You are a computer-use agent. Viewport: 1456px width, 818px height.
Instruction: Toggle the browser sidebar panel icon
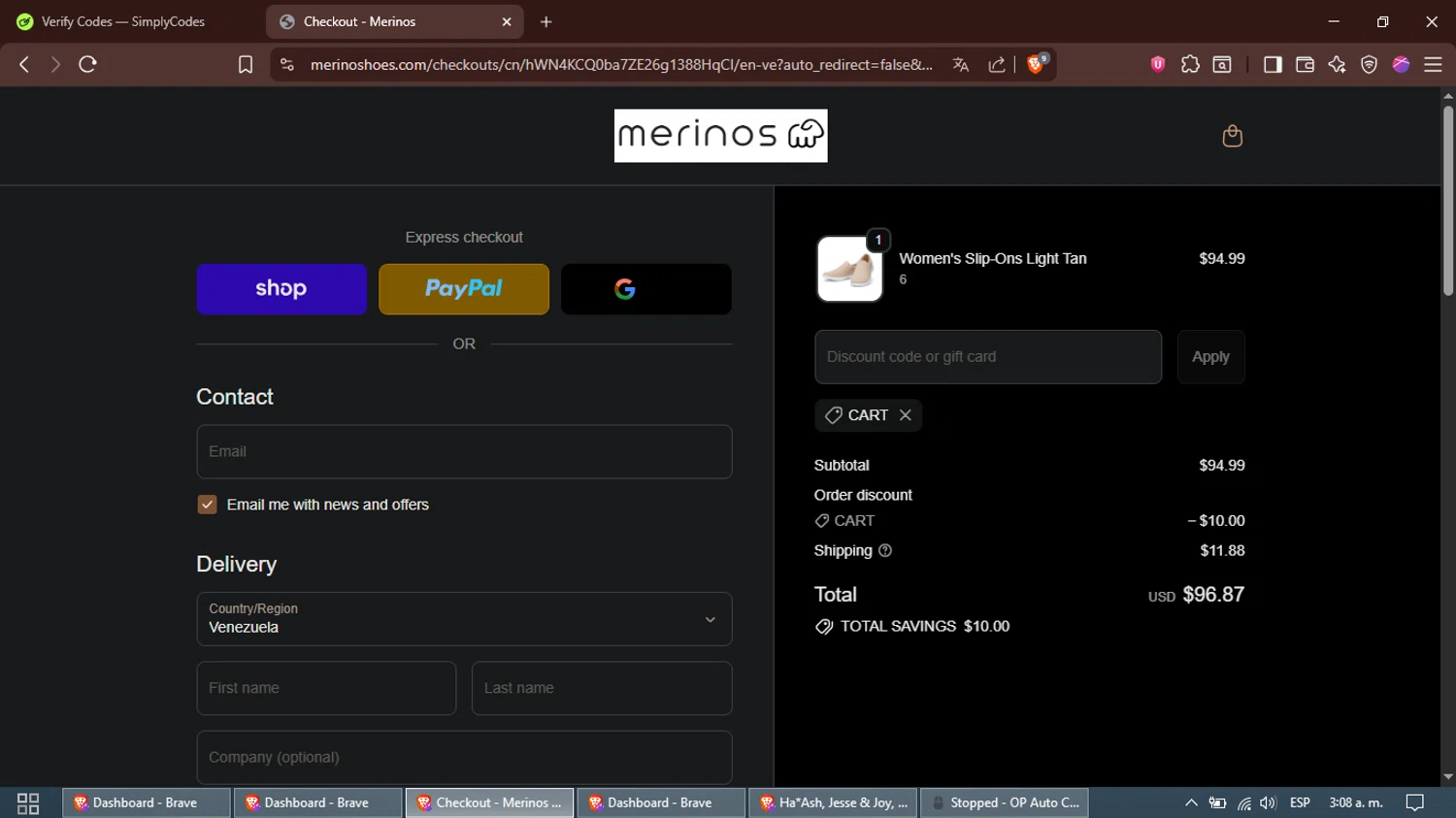[x=1273, y=64]
